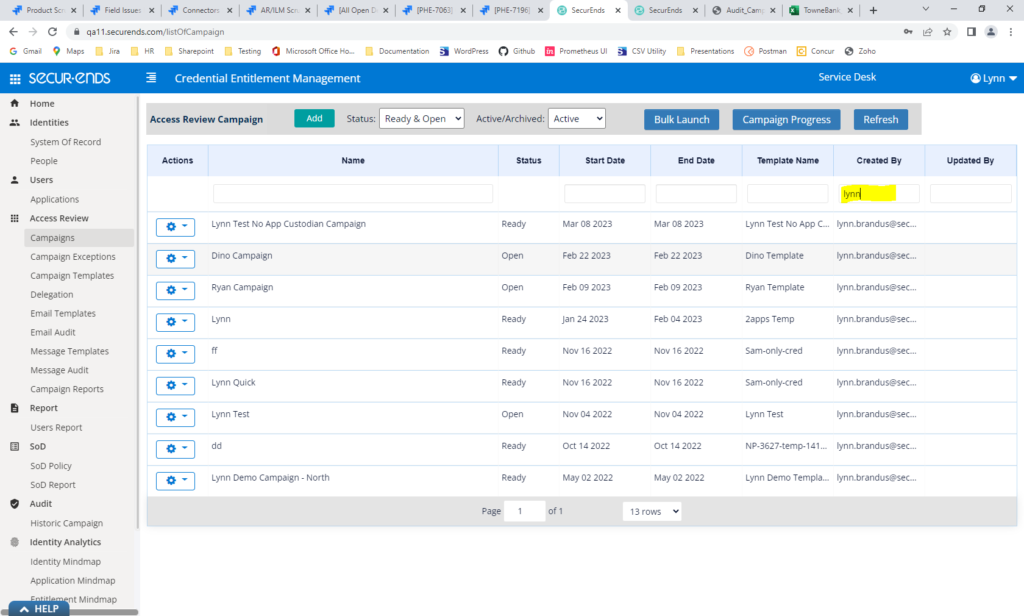Image resolution: width=1024 pixels, height=616 pixels.
Task: Click the Identities people icon
Action: point(14,122)
